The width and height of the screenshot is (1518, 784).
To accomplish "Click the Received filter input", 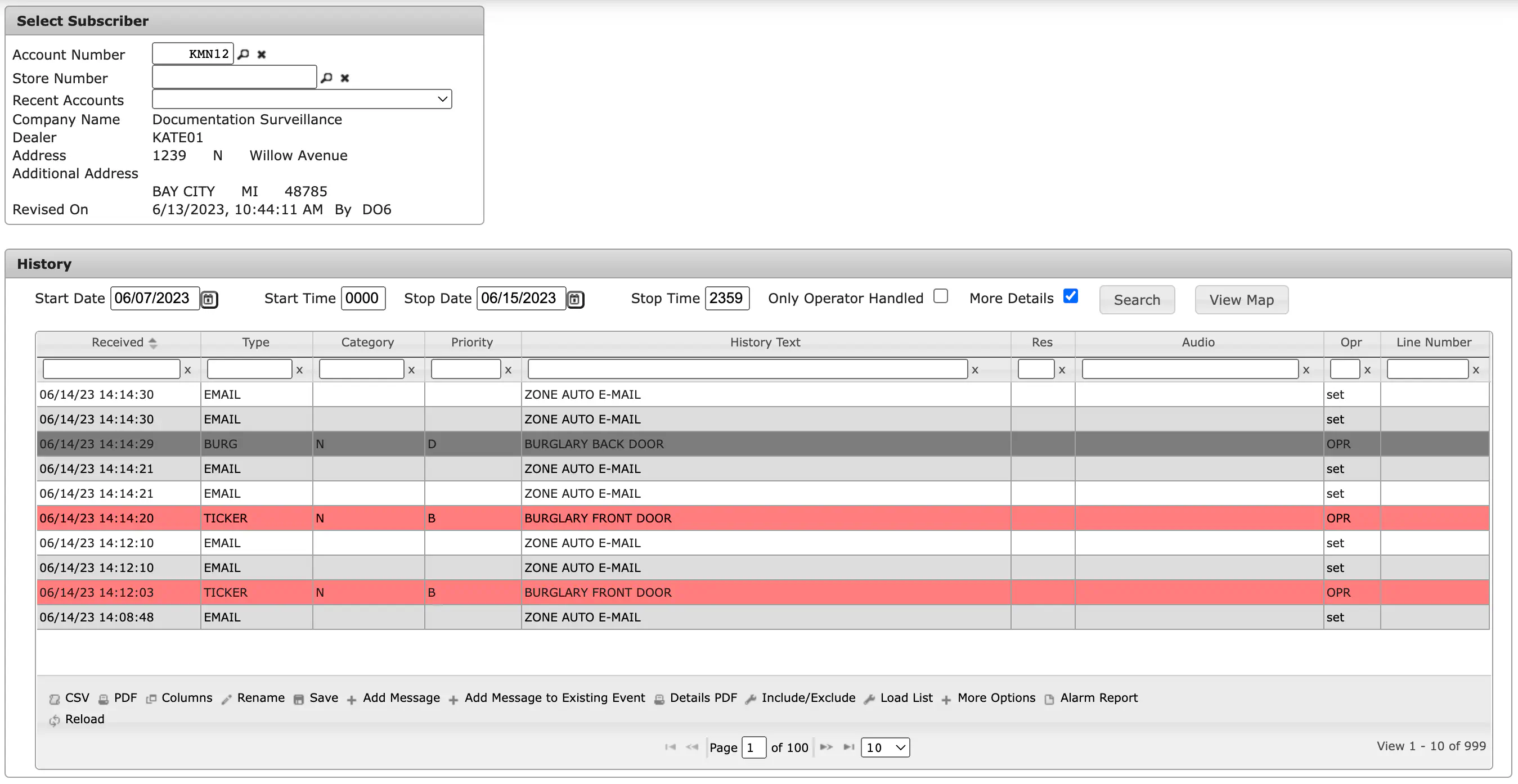I will (x=111, y=370).
